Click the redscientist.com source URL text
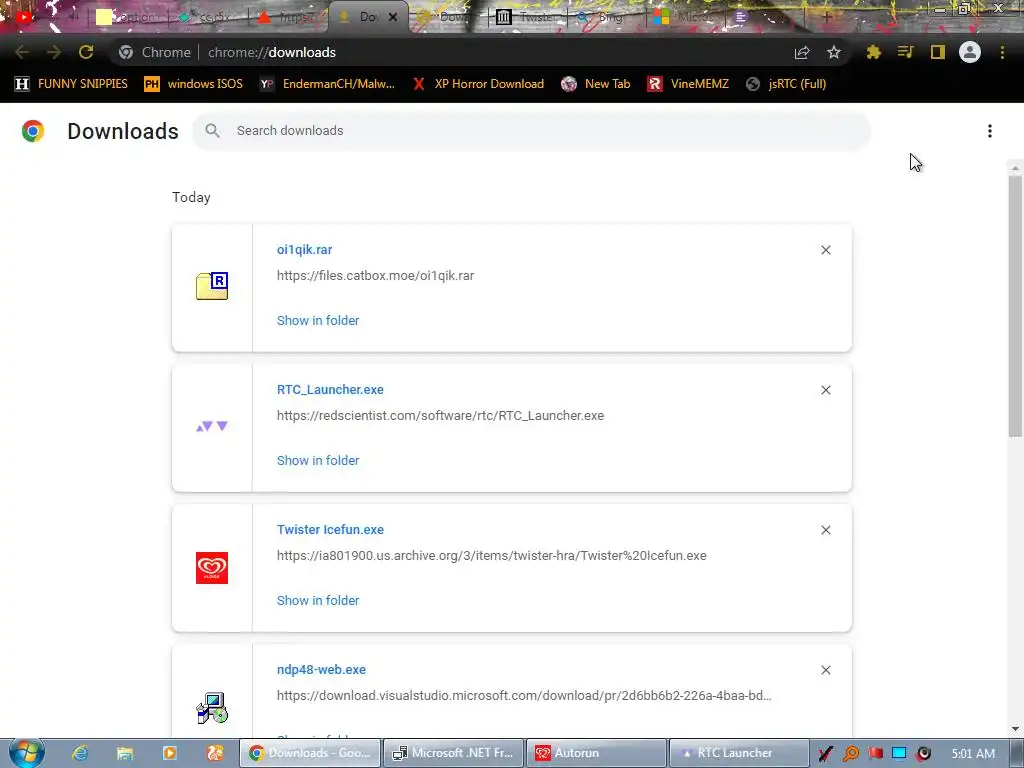Viewport: 1024px width, 768px height. pos(440,415)
